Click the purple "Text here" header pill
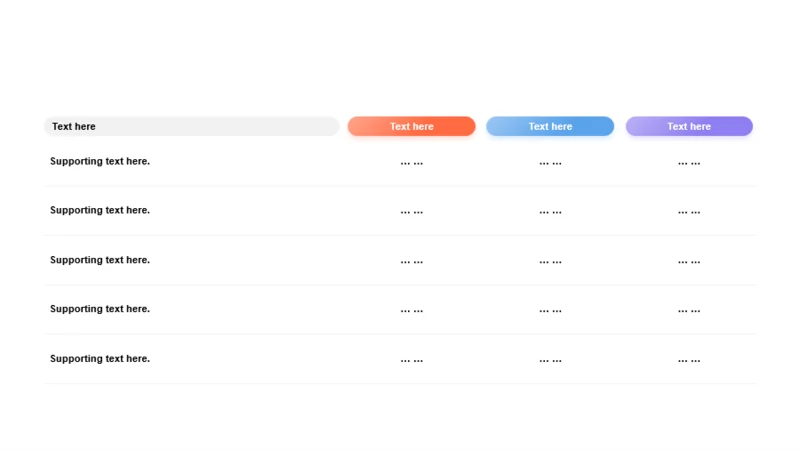800x450 pixels. tap(689, 126)
